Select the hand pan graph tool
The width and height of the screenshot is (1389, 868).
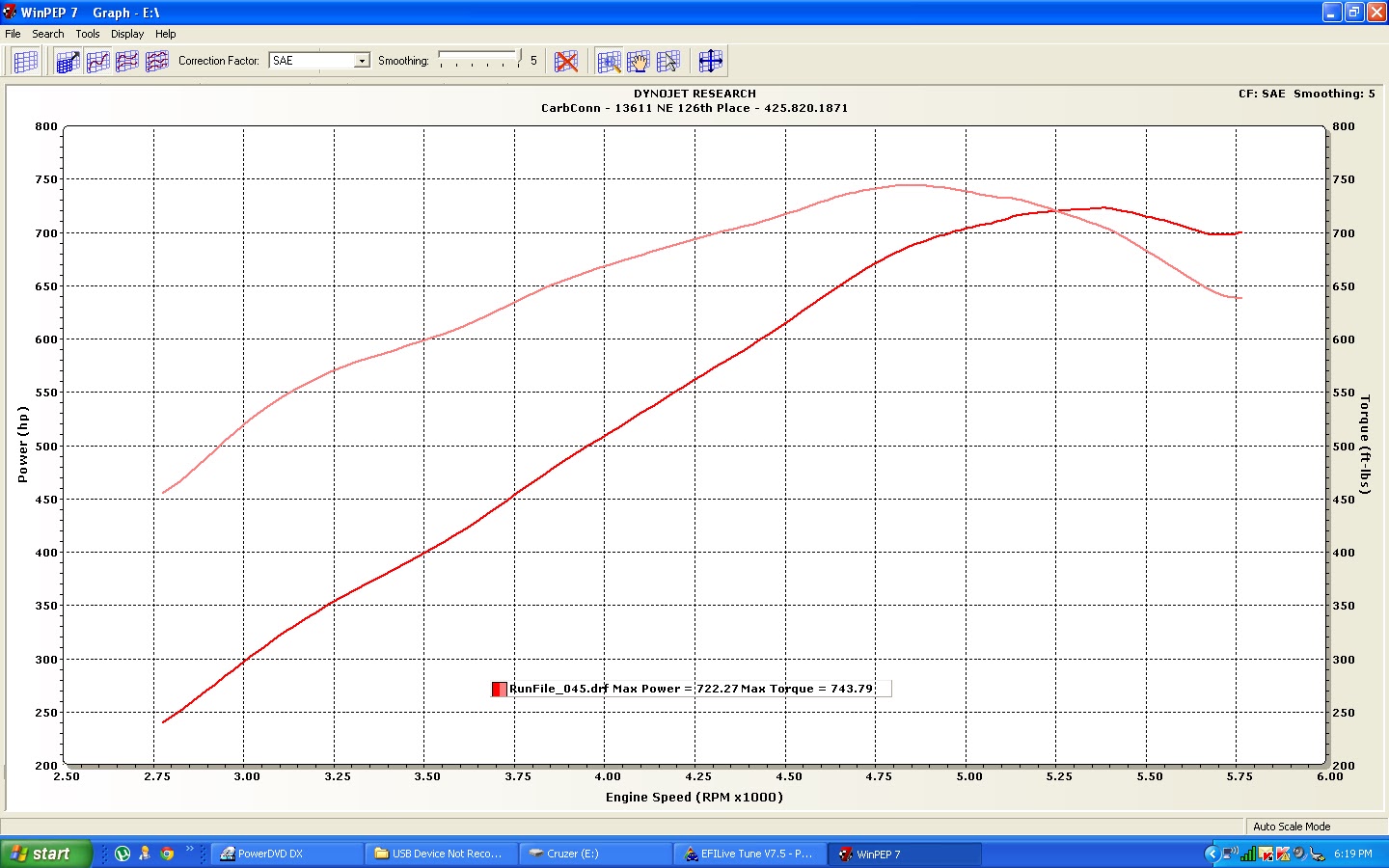coord(639,62)
